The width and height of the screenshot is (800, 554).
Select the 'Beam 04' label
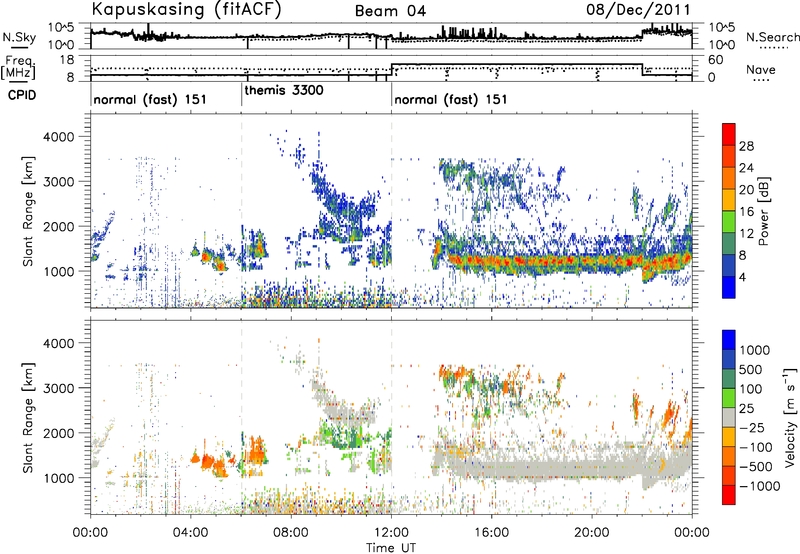point(390,11)
